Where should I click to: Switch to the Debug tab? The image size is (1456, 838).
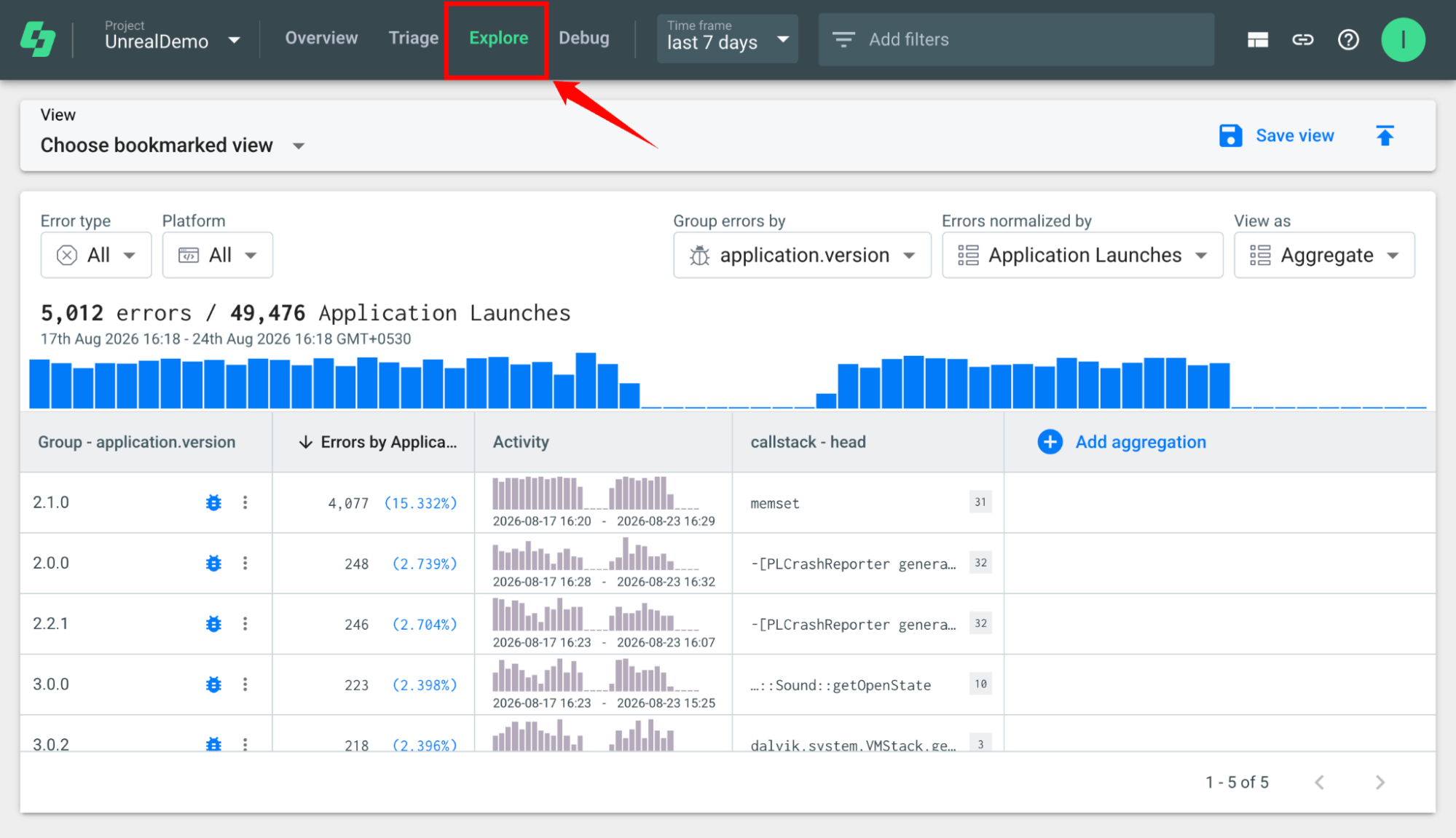point(583,38)
